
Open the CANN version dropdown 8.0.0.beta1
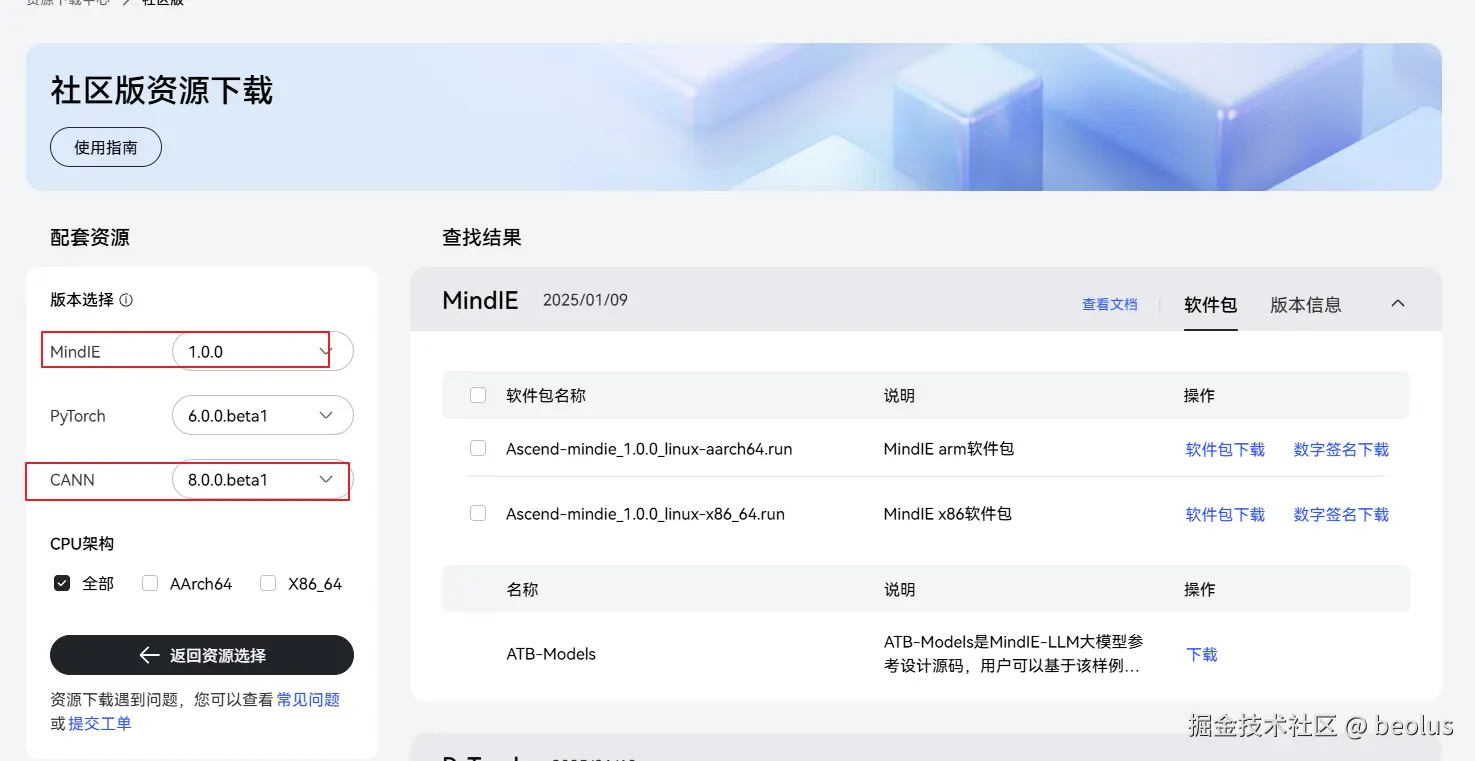[x=263, y=479]
